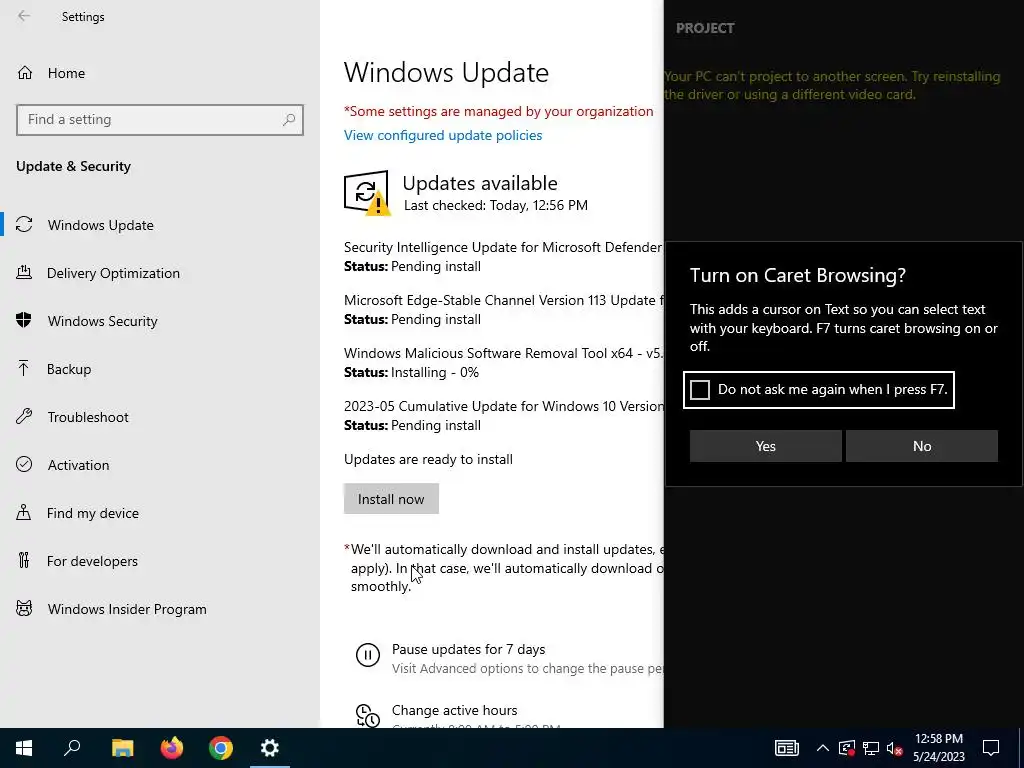1024x768 pixels.
Task: Open Windows Insider Program settings
Action: [160, 609]
